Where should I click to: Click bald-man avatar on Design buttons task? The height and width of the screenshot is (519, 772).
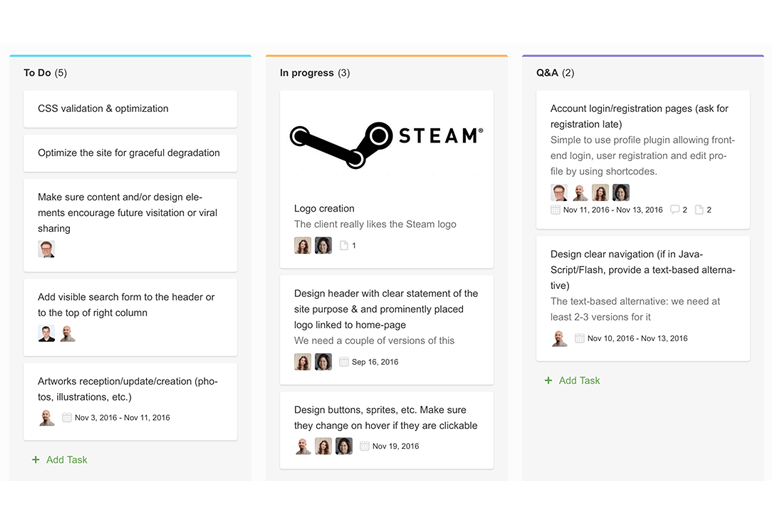(x=302, y=446)
